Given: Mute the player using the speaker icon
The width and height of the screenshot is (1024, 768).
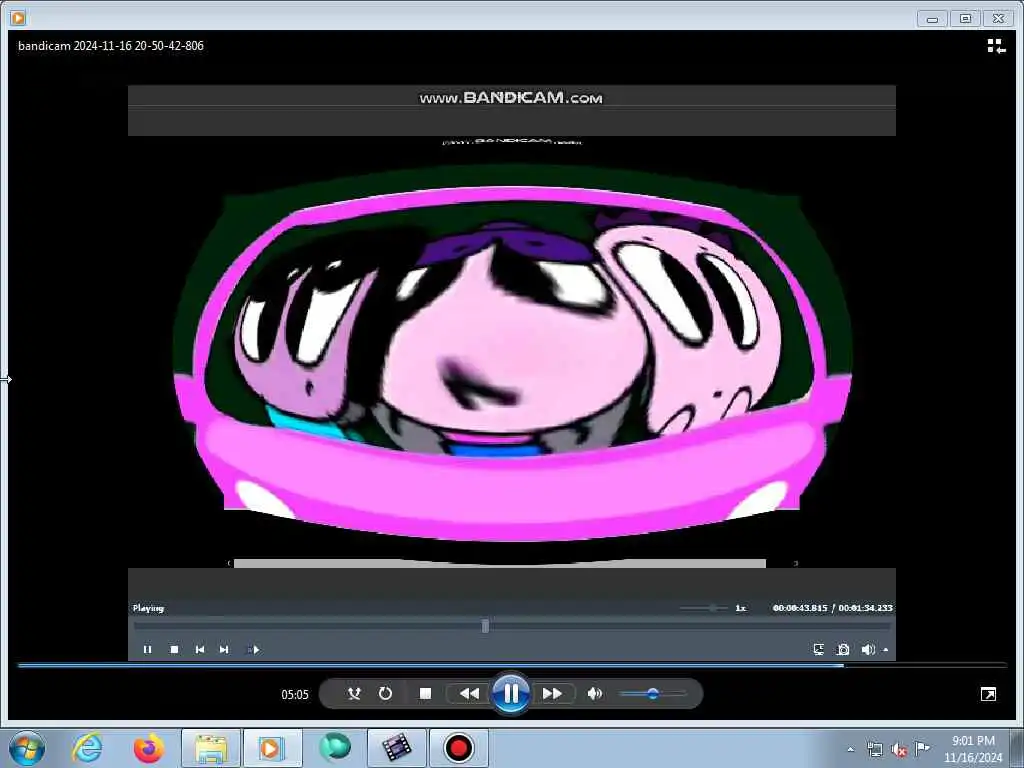Looking at the screenshot, I should (x=594, y=694).
